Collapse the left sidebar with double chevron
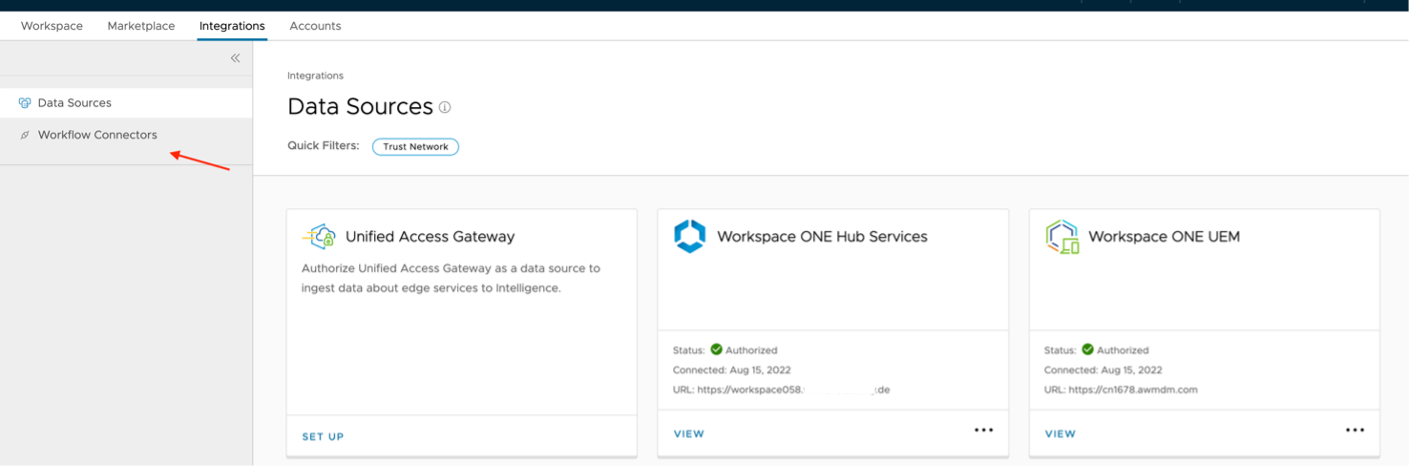 point(235,58)
